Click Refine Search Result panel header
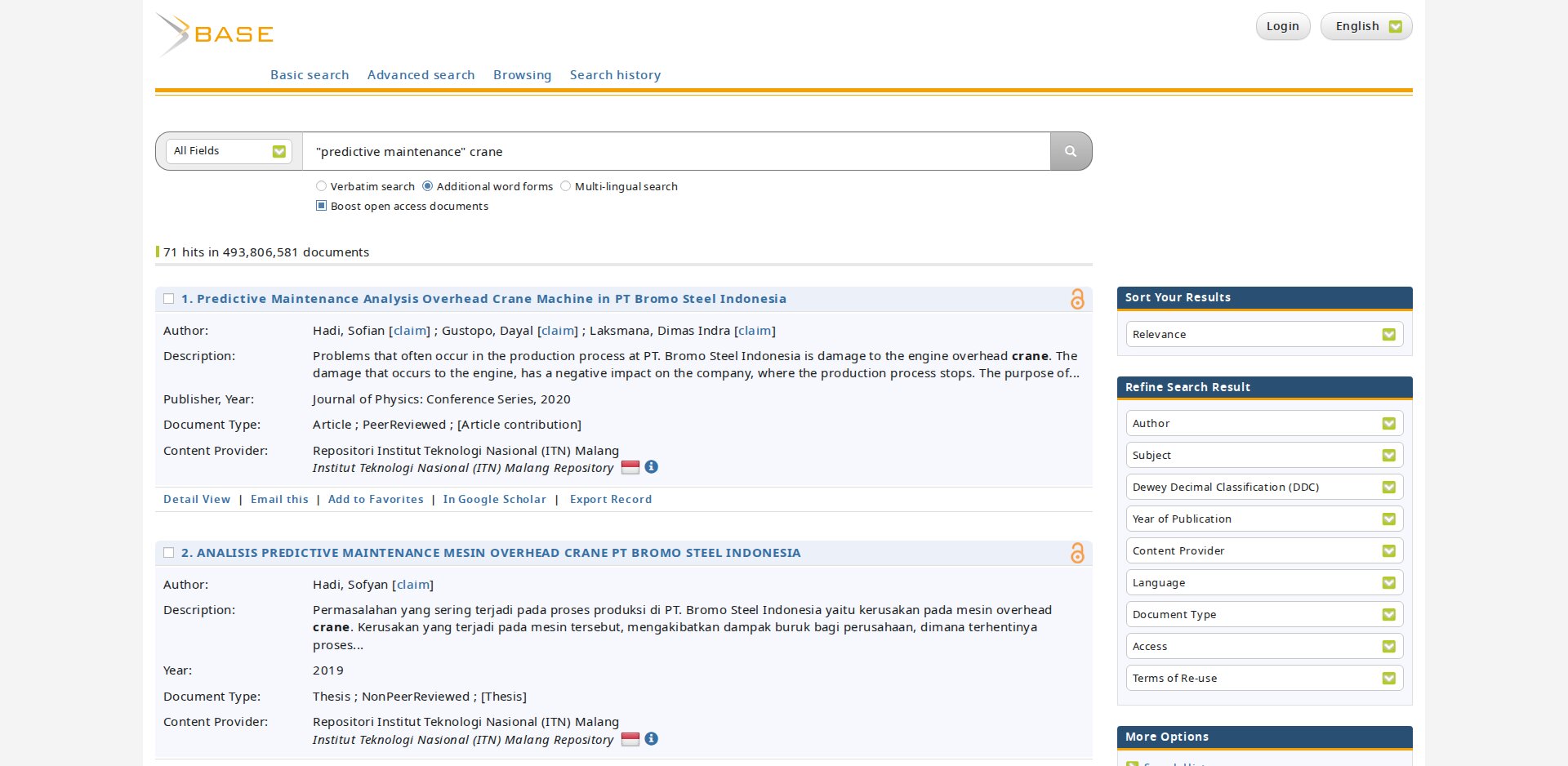Screen dimensions: 1568x766 (x=1264, y=387)
